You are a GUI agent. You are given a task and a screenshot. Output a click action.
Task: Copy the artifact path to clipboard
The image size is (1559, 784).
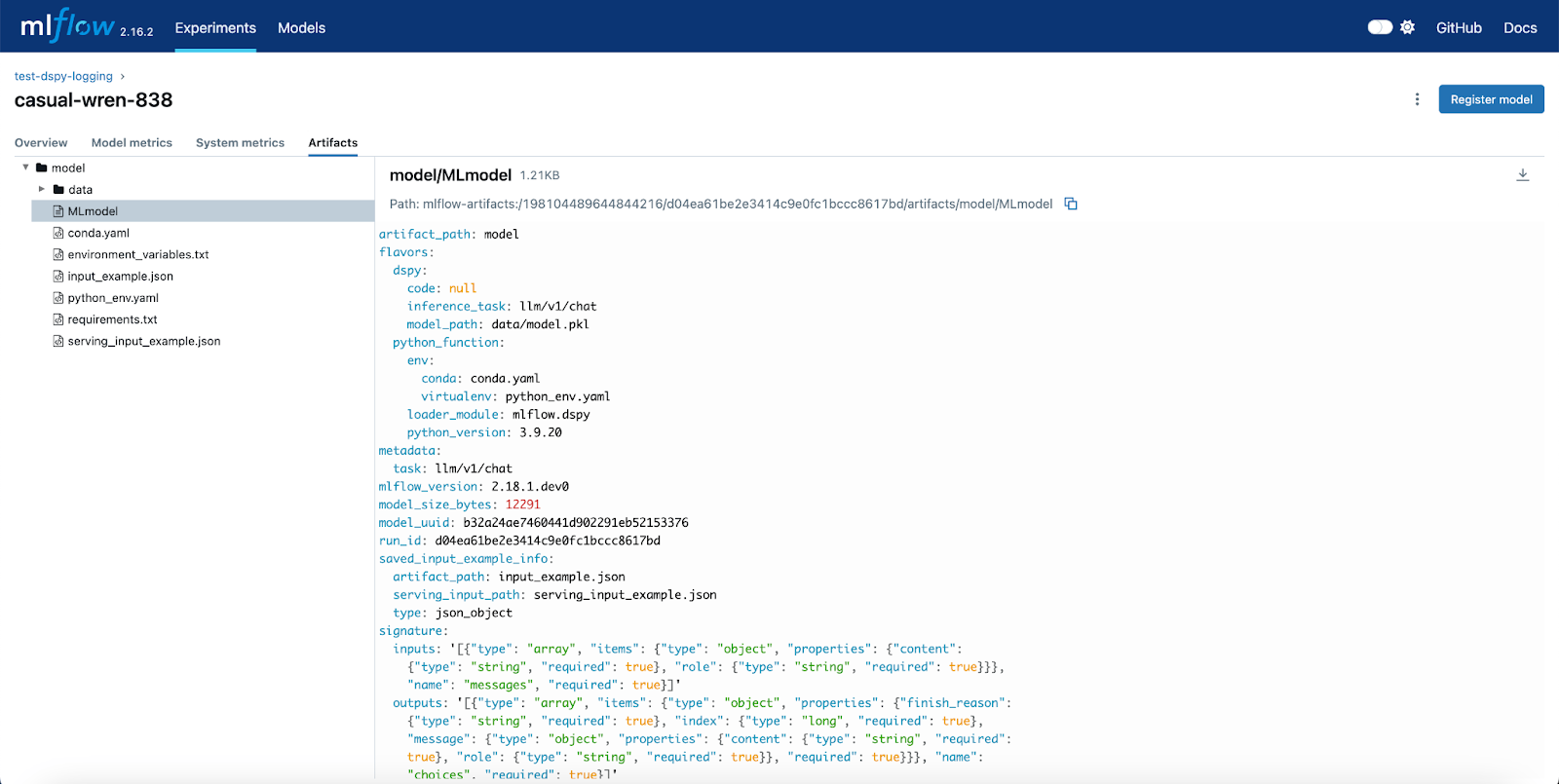tap(1071, 204)
